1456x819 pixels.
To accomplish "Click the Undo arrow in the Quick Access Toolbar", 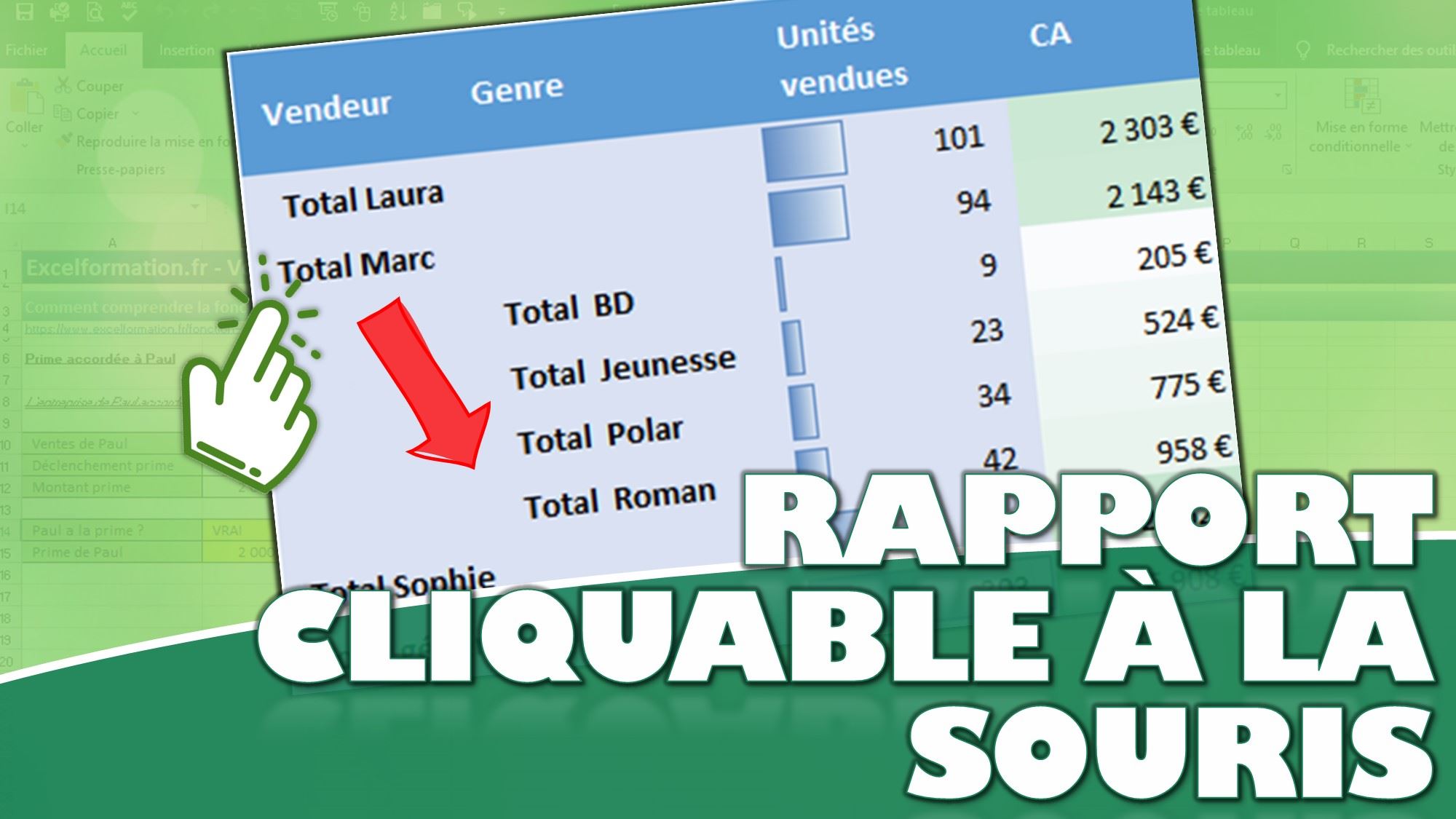I will click(x=166, y=11).
